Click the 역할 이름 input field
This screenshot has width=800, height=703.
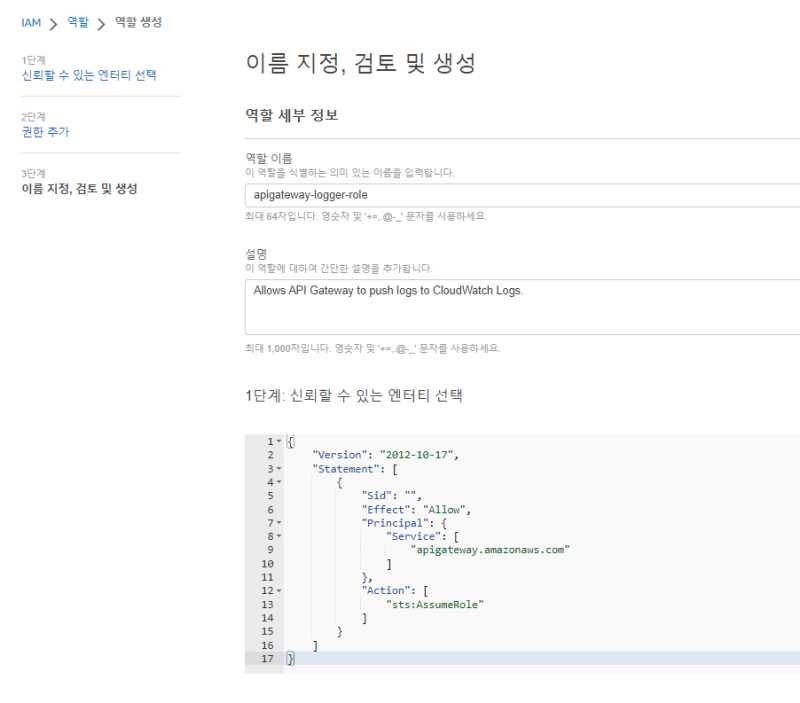(x=521, y=195)
